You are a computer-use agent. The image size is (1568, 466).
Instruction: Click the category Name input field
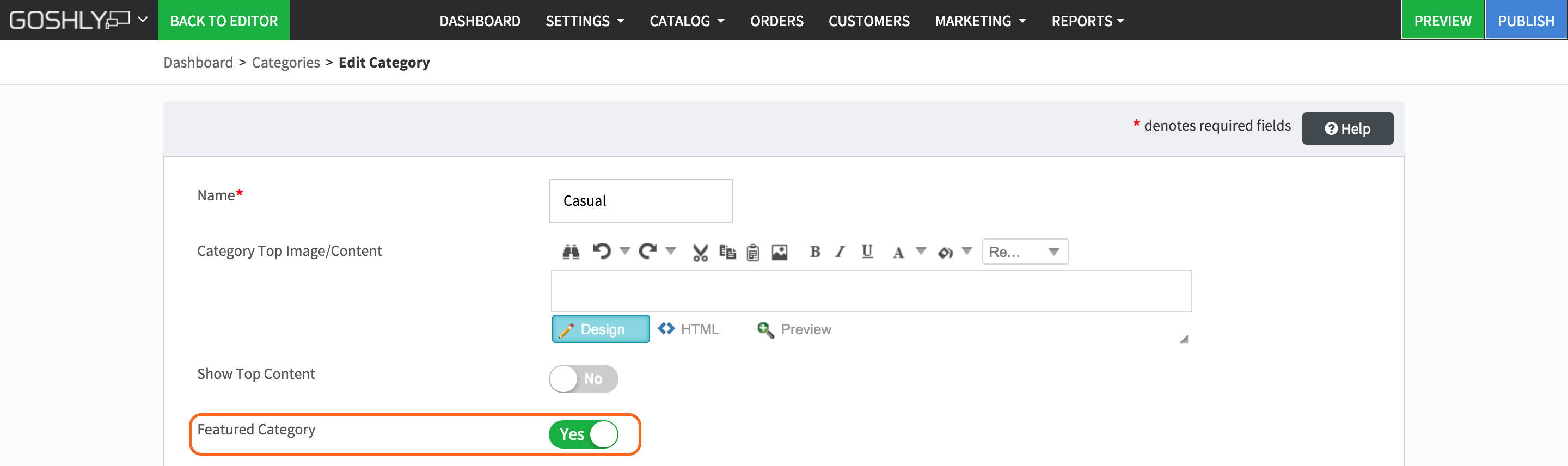[640, 201]
